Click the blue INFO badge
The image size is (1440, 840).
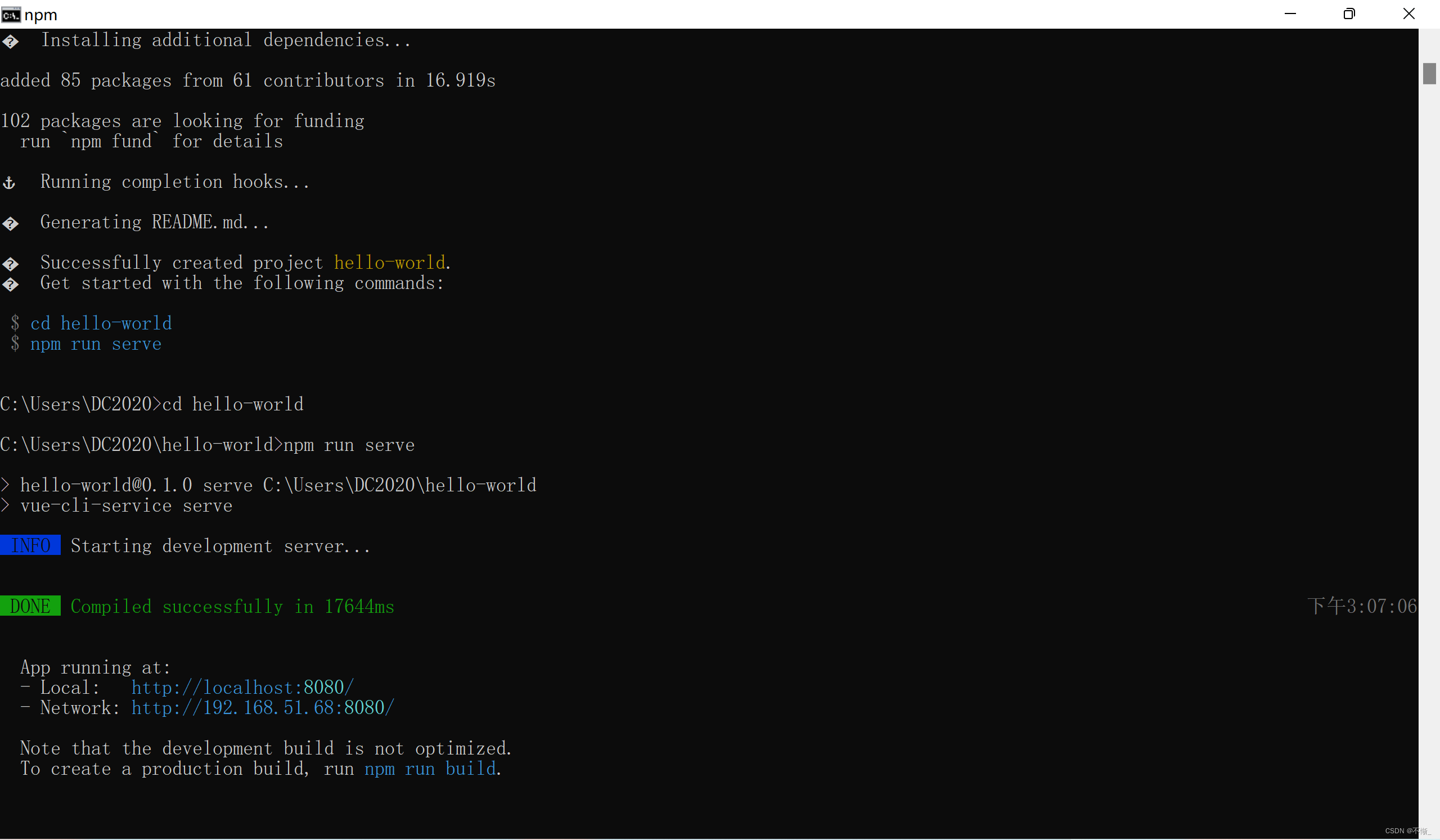[30, 545]
